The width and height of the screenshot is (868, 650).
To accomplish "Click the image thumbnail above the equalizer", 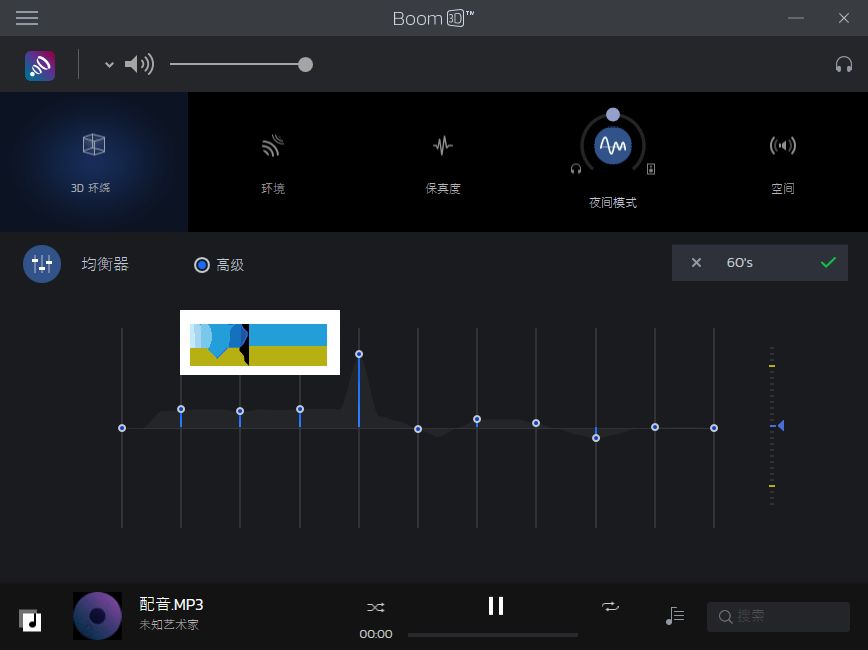I will click(x=260, y=342).
